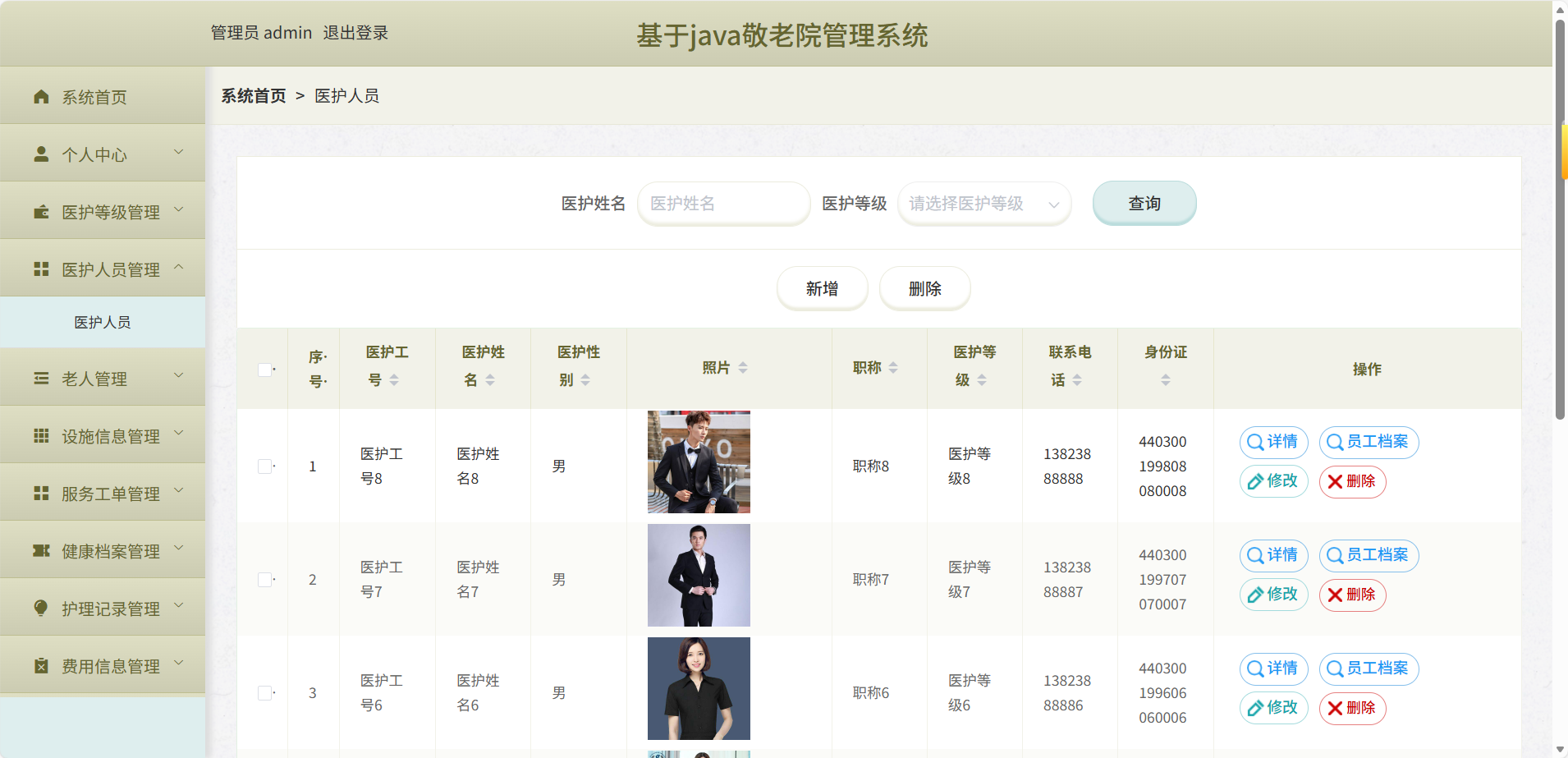Click the home icon beside 系统首页
The image size is (1568, 758).
coord(41,97)
